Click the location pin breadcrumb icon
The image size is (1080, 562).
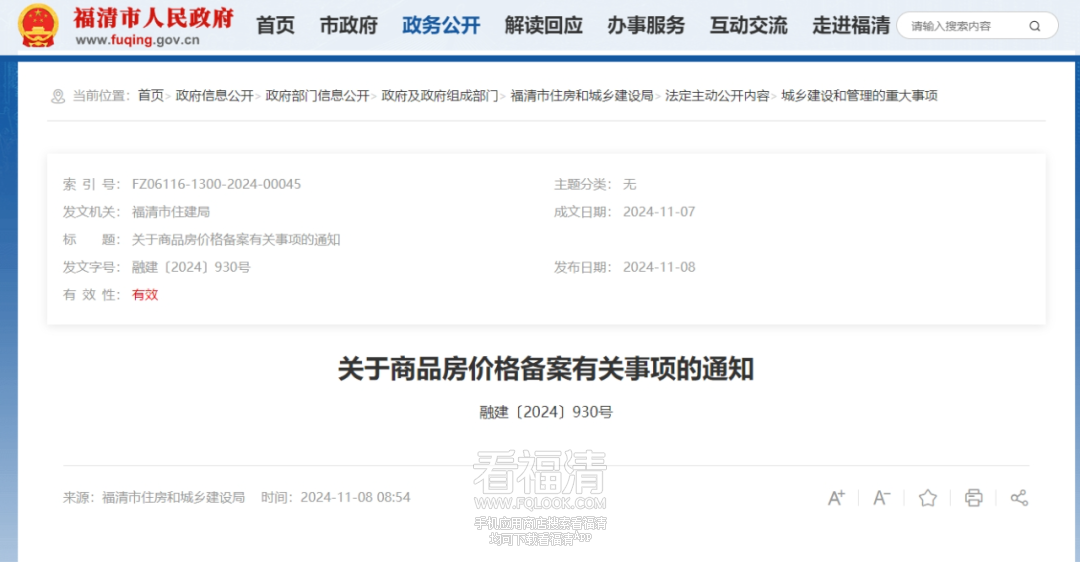57,96
